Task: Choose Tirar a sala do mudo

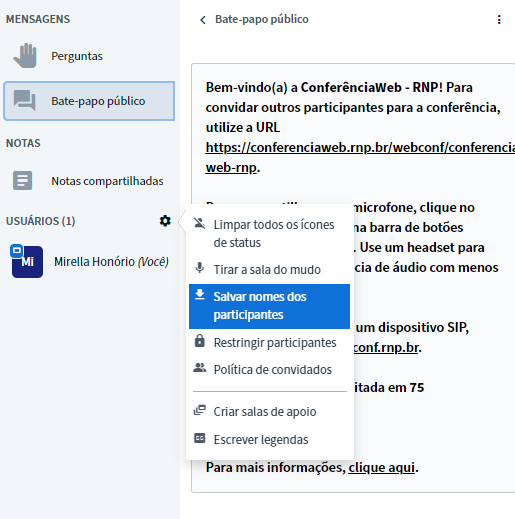Action: point(269,269)
